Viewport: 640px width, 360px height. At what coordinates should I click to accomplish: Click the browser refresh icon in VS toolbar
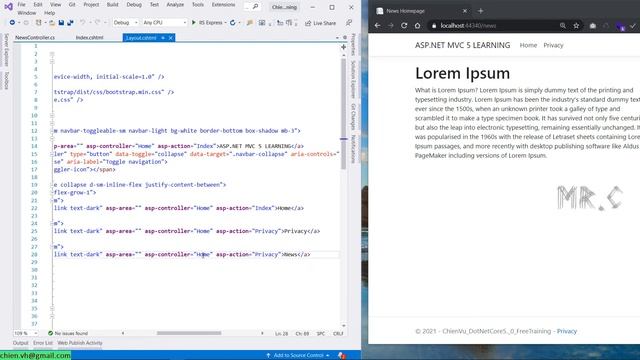tap(233, 23)
